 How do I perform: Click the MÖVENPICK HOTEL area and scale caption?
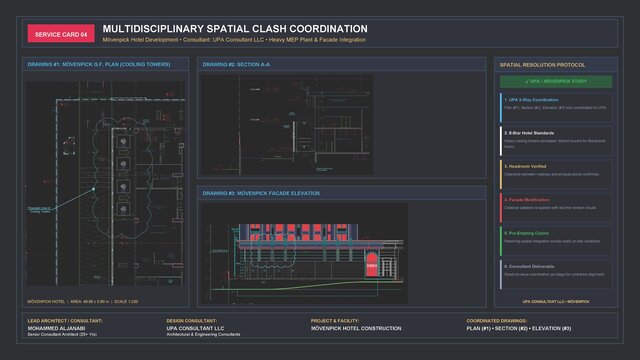click(x=83, y=302)
